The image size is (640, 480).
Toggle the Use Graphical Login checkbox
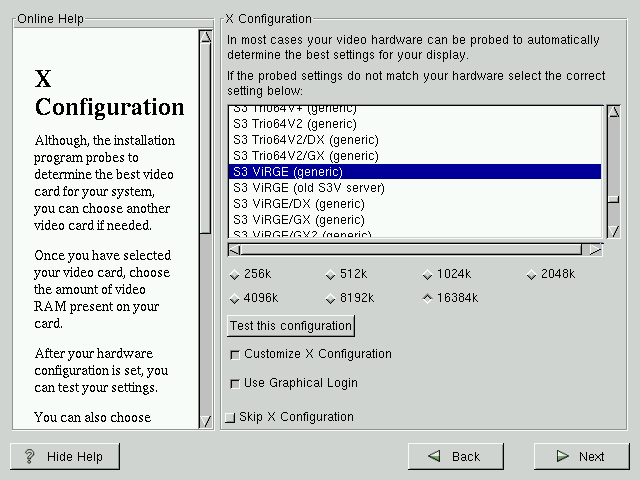235,383
